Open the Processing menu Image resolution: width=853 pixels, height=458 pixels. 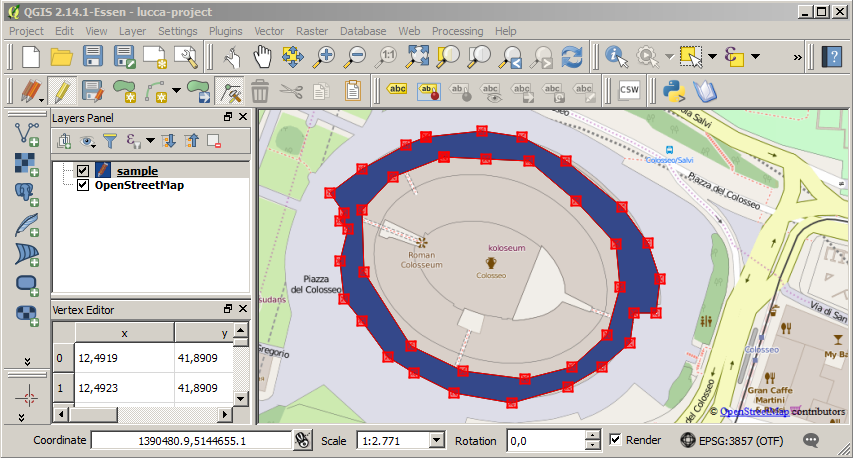click(x=458, y=31)
